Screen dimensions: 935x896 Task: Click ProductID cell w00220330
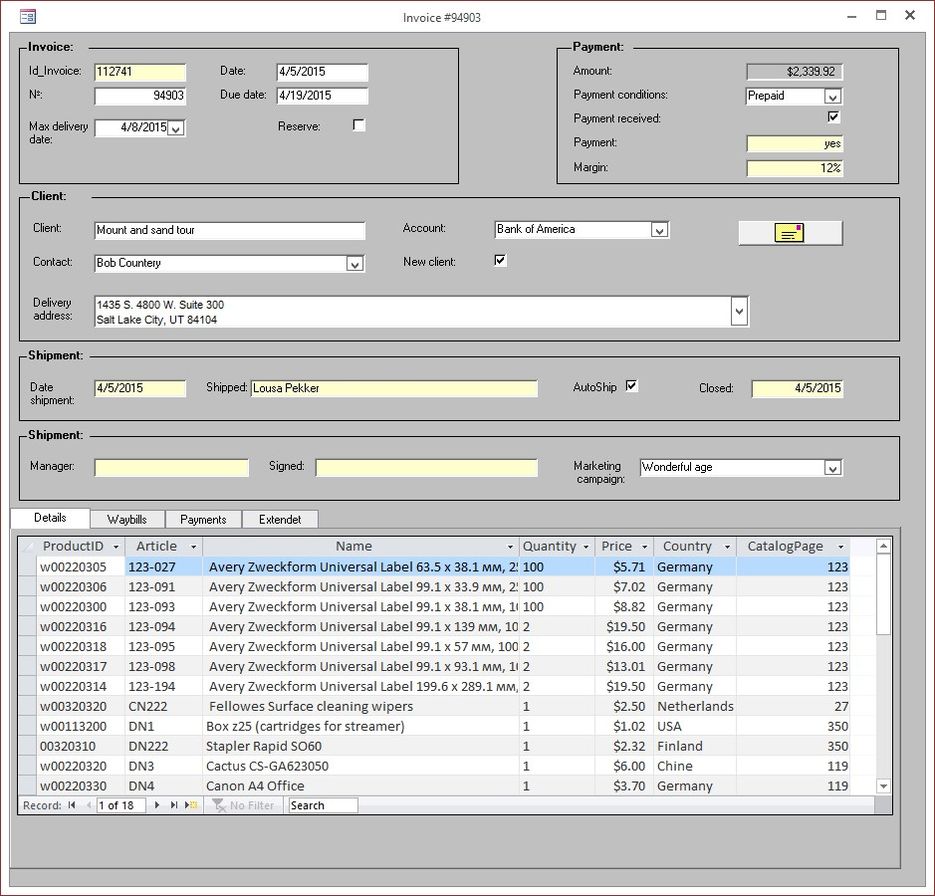click(x=81, y=786)
